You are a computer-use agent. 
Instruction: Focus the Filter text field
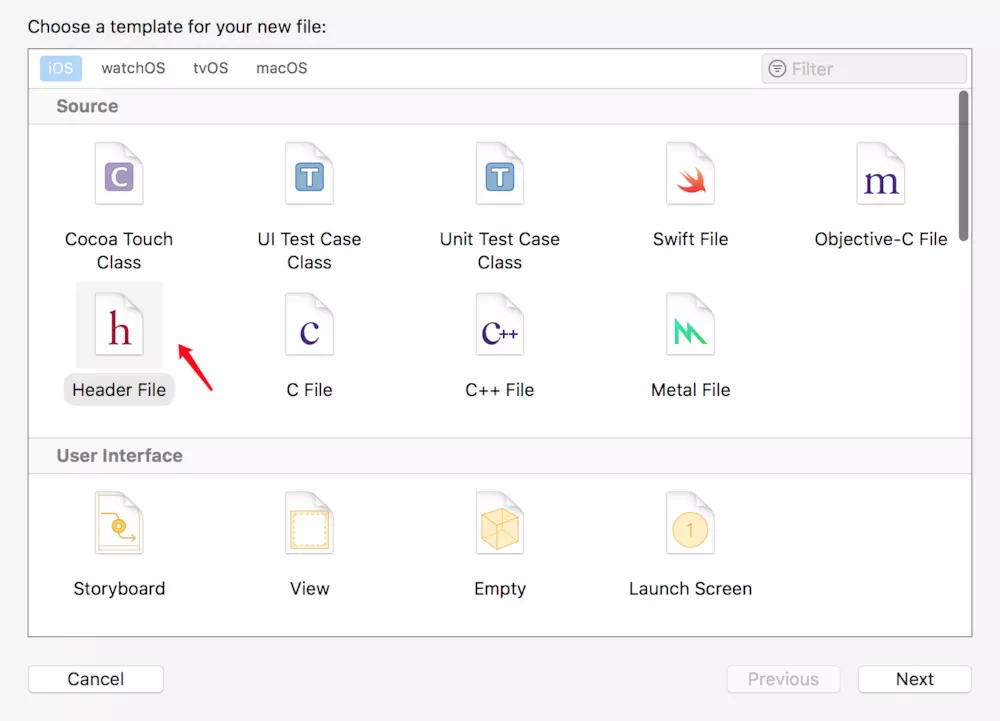click(x=864, y=68)
